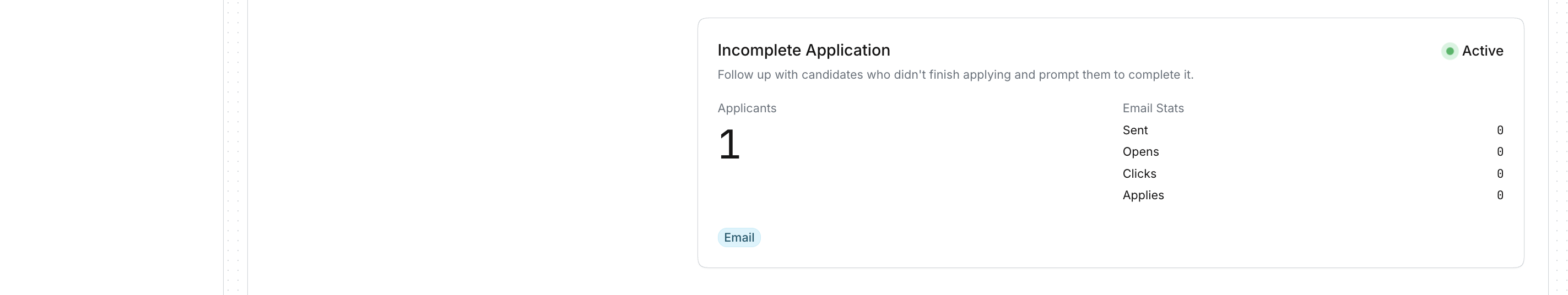Click the dotted strip at the right edge
The width and height of the screenshot is (1568, 295).
tap(1558, 147)
